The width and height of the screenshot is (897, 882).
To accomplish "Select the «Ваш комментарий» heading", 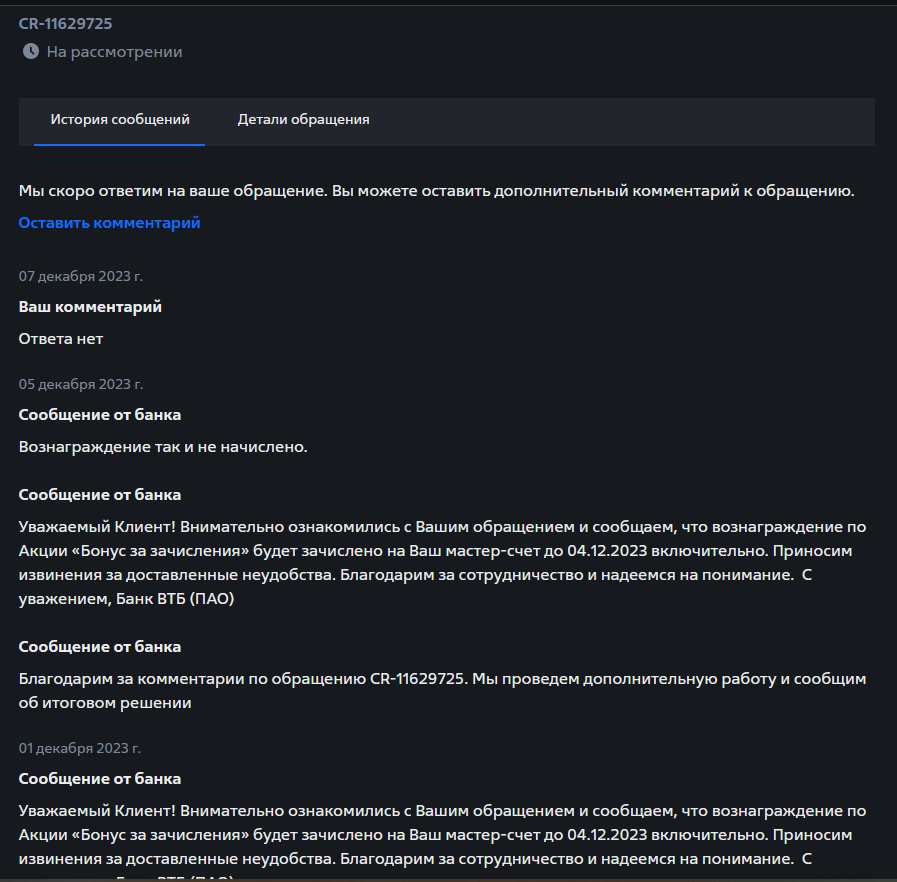I will (x=90, y=307).
